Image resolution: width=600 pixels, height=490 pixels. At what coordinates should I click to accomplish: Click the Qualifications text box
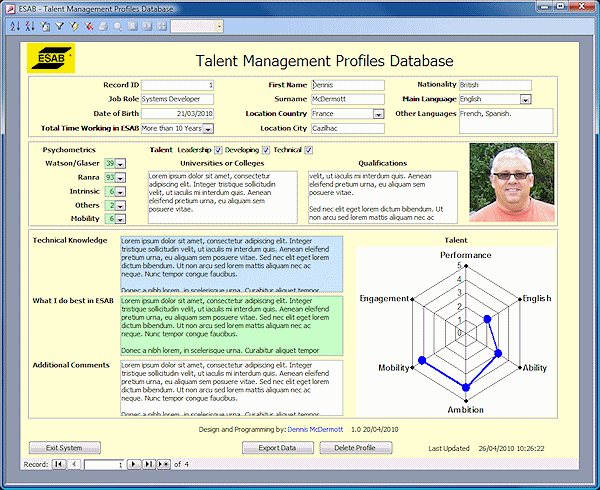click(383, 197)
